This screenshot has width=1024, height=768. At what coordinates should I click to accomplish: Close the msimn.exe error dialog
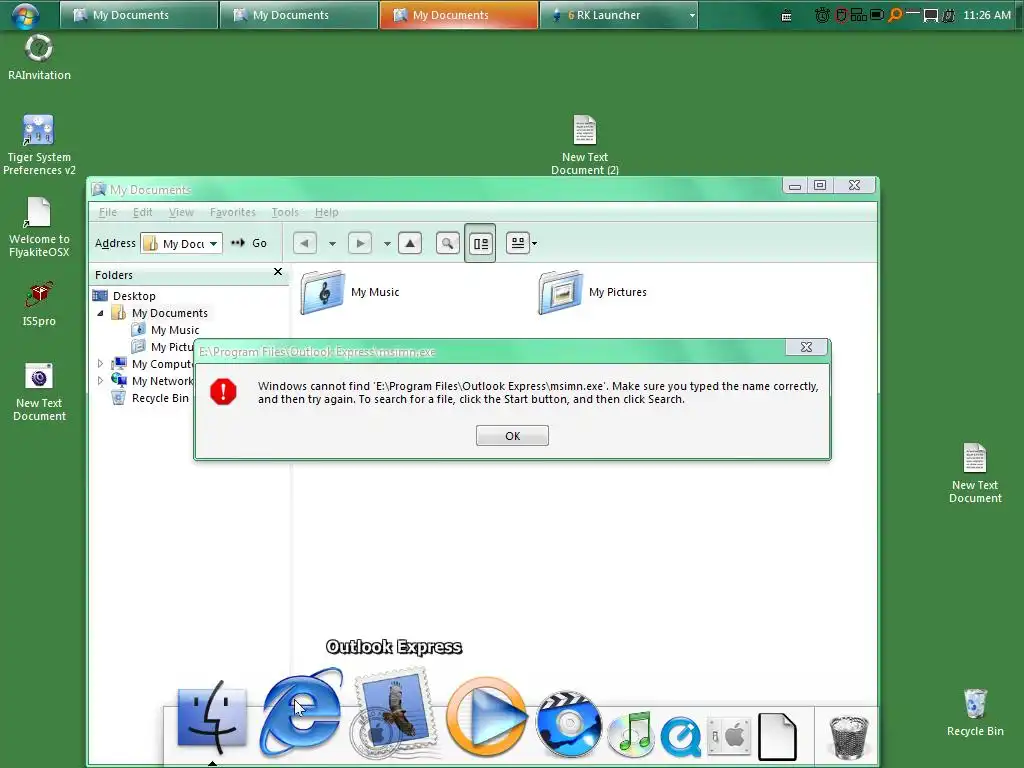pyautogui.click(x=807, y=347)
